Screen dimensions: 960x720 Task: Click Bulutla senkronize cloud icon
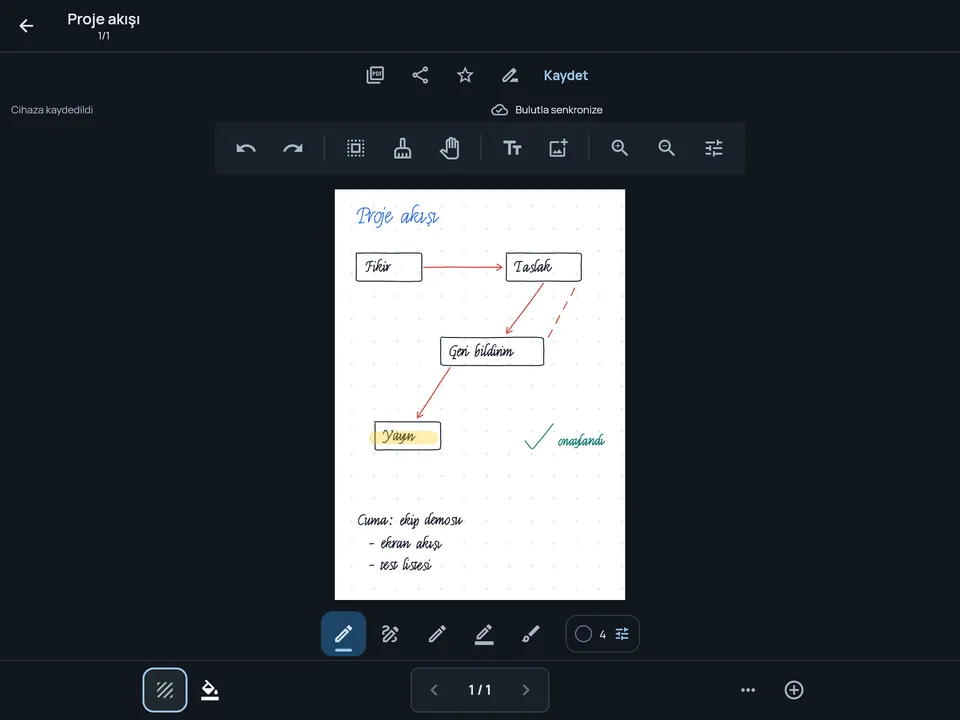(500, 110)
